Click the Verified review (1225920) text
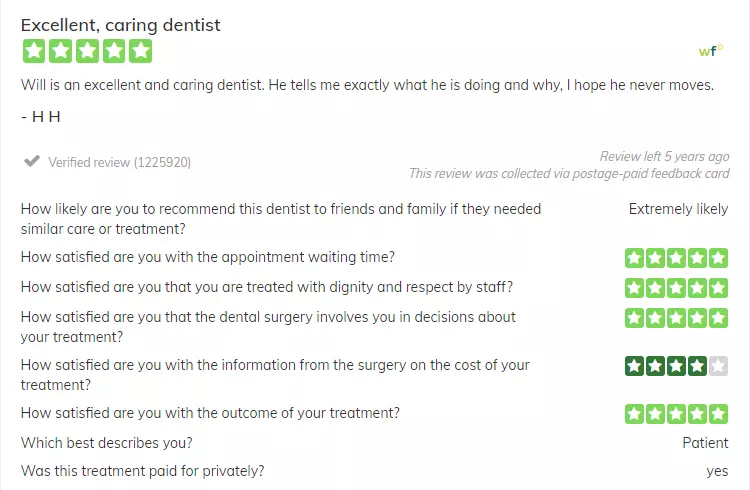 [x=120, y=163]
